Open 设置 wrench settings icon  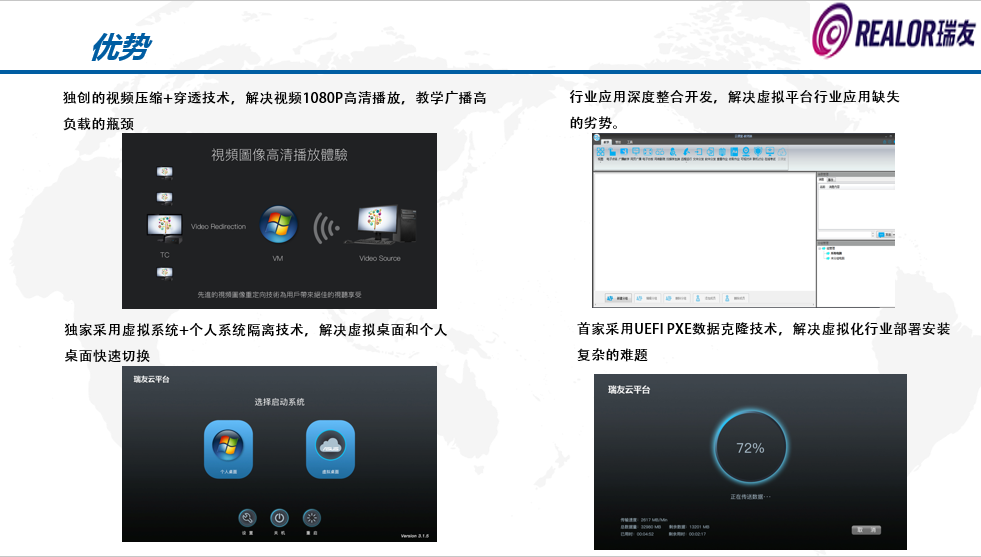click(247, 517)
